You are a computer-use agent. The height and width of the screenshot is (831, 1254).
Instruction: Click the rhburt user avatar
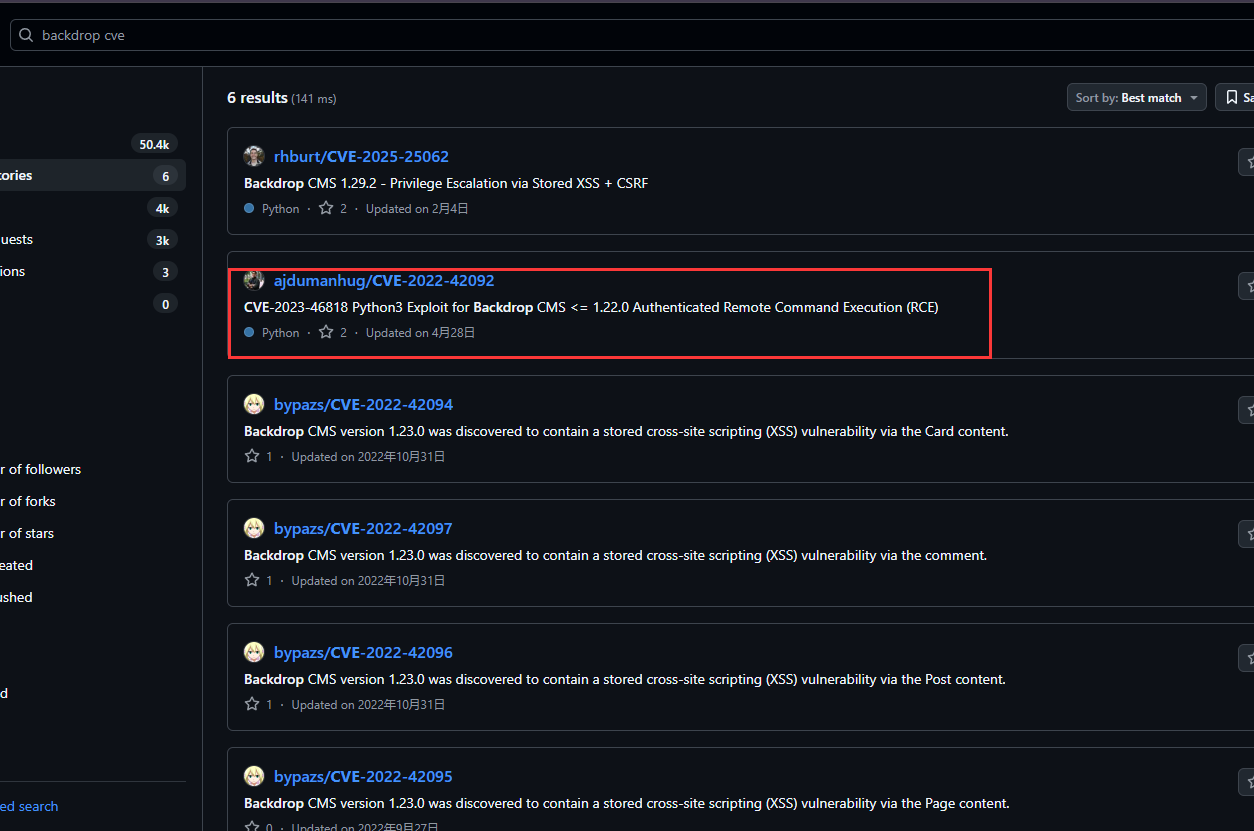(x=254, y=156)
